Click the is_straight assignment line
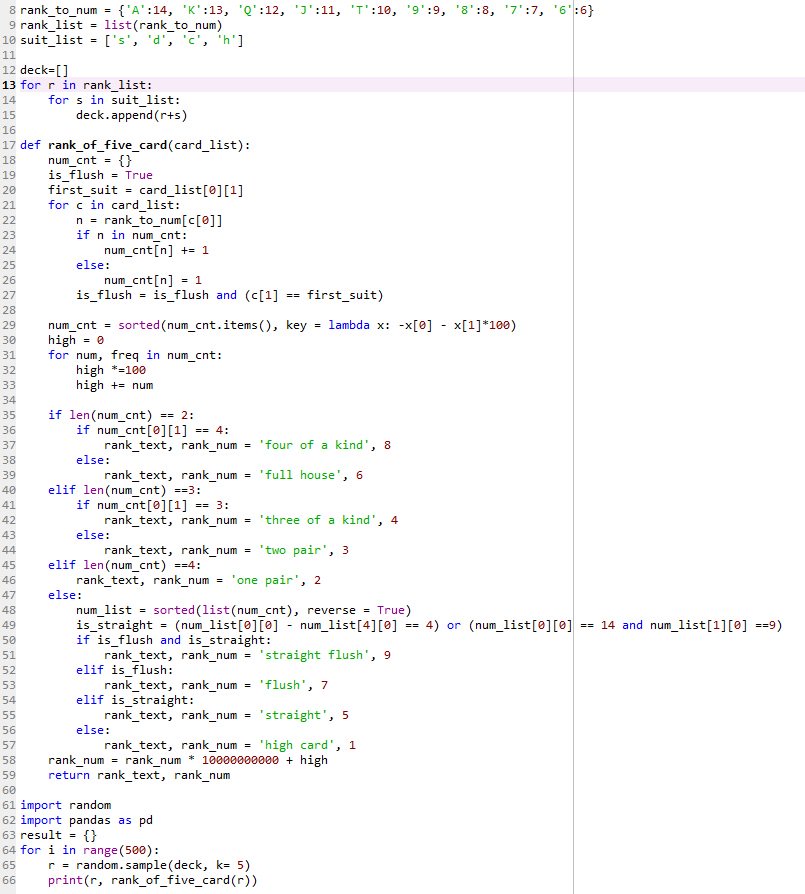Viewport: 805px width, 894px height. pos(429,625)
